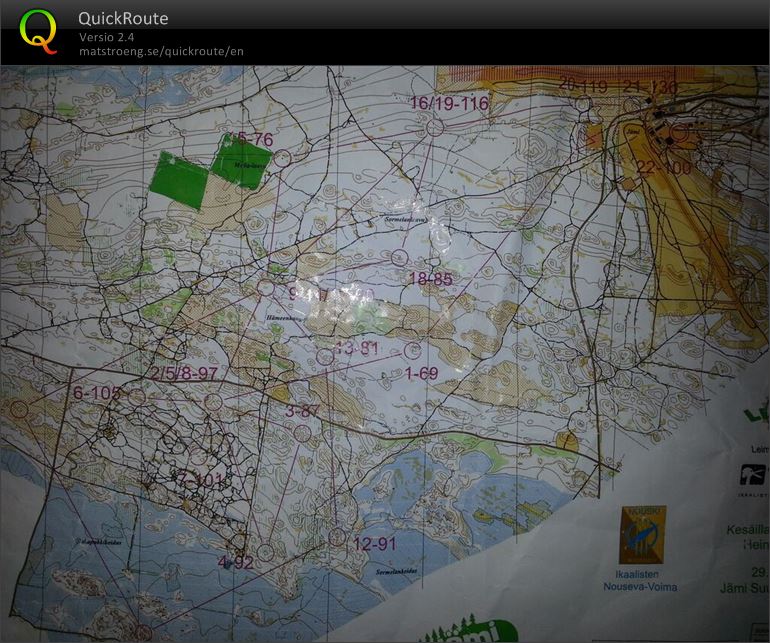Click the Ikaalisten Nouseva-Voima caption text
This screenshot has height=643, width=770.
[x=640, y=581]
